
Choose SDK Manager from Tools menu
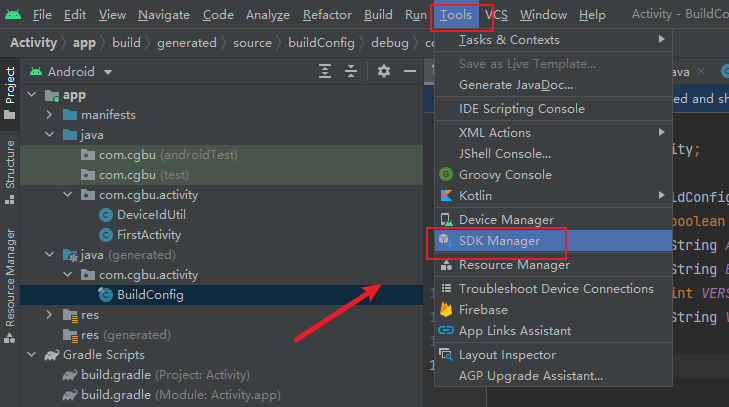coord(553,241)
